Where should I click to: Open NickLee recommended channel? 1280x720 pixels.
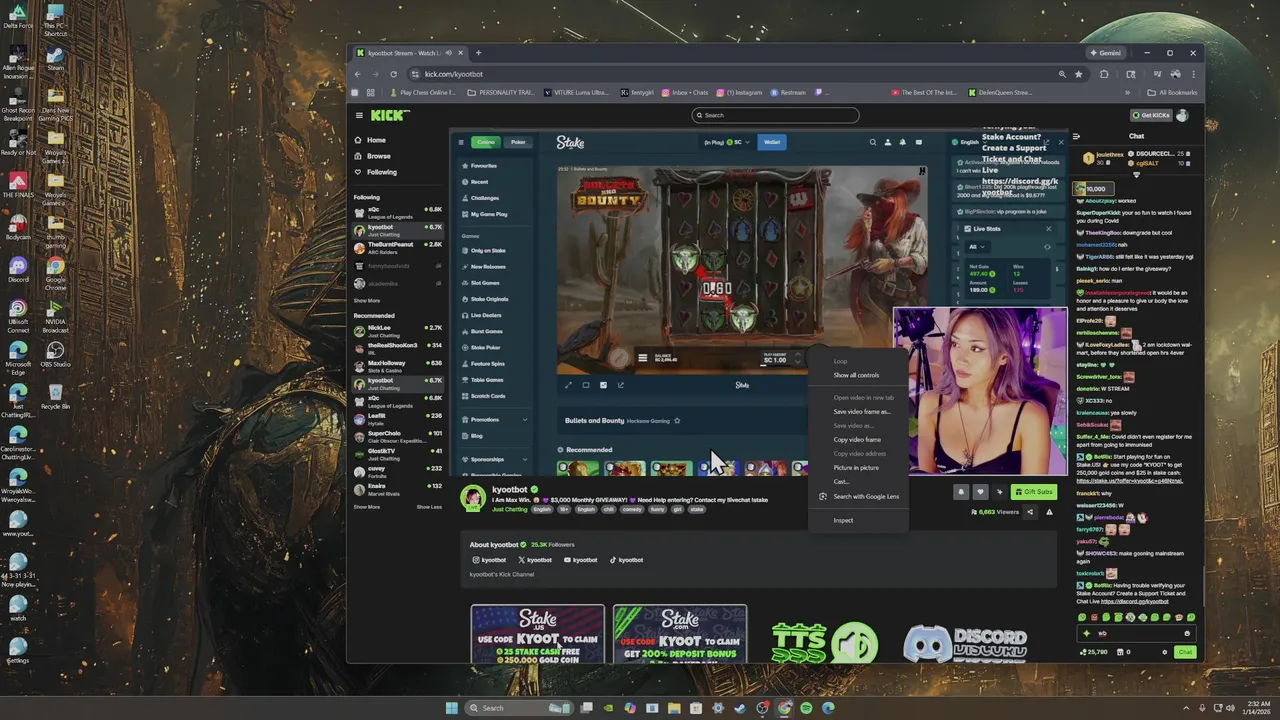tap(397, 329)
